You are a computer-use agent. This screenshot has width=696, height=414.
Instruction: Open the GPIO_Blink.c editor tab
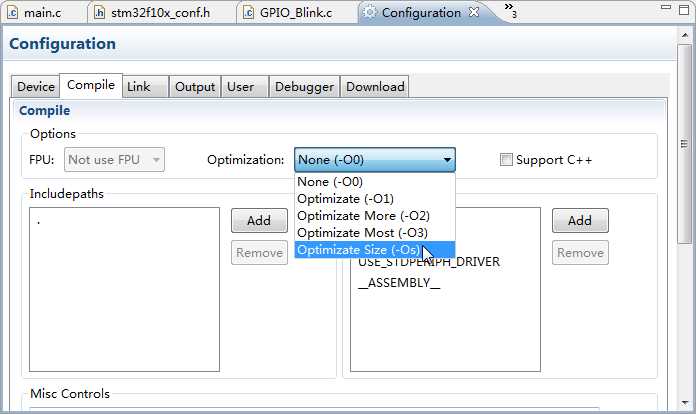pyautogui.click(x=296, y=12)
